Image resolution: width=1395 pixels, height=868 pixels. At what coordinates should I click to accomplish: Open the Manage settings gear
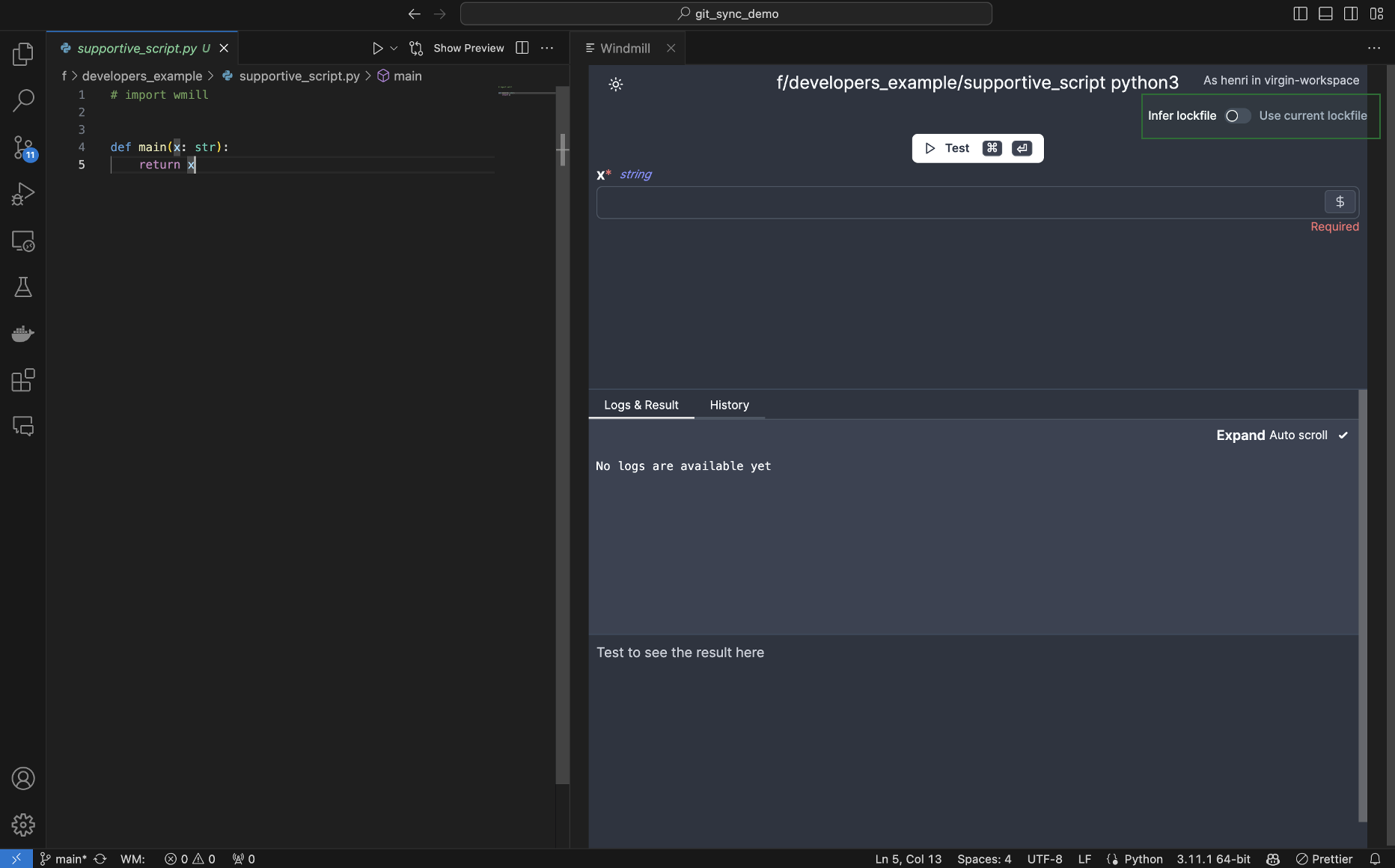point(23,825)
